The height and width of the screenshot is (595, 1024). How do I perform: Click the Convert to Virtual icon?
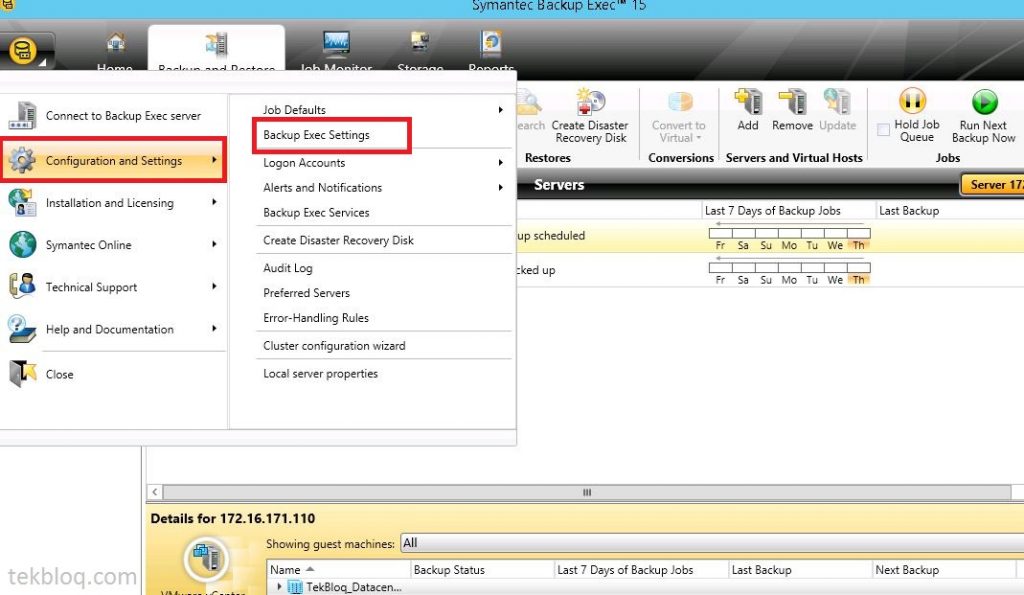point(679,103)
